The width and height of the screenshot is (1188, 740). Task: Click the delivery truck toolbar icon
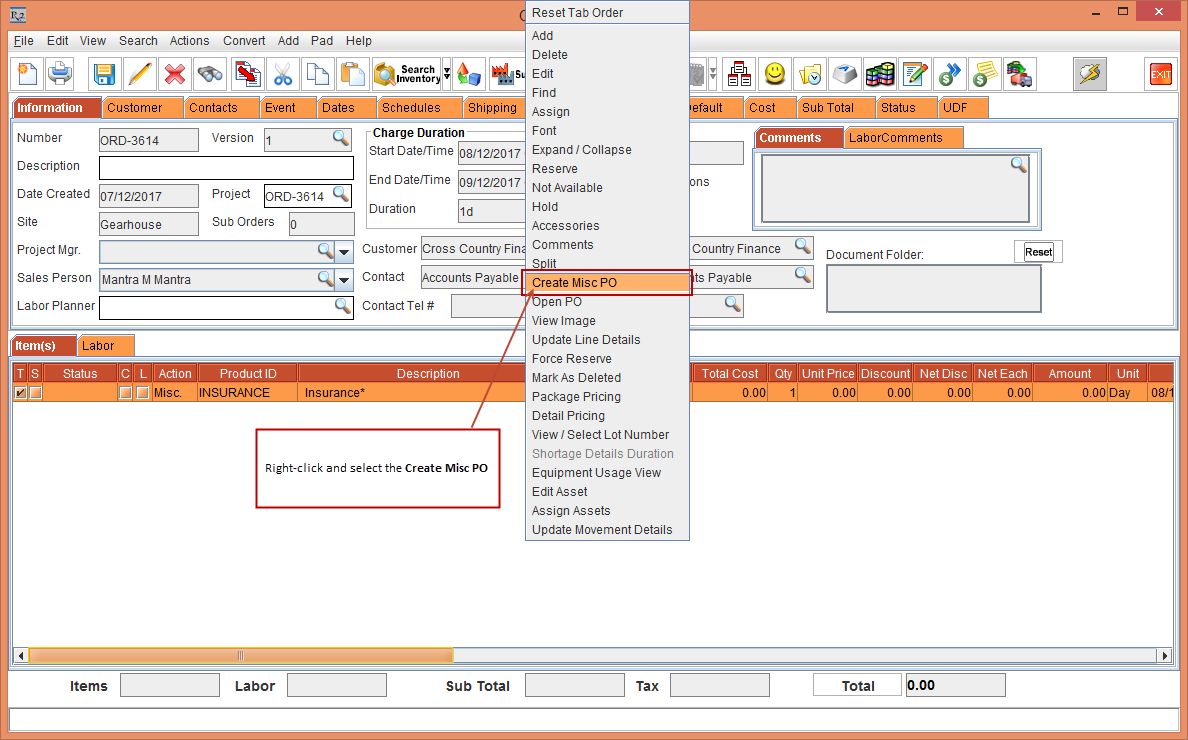pos(1020,74)
